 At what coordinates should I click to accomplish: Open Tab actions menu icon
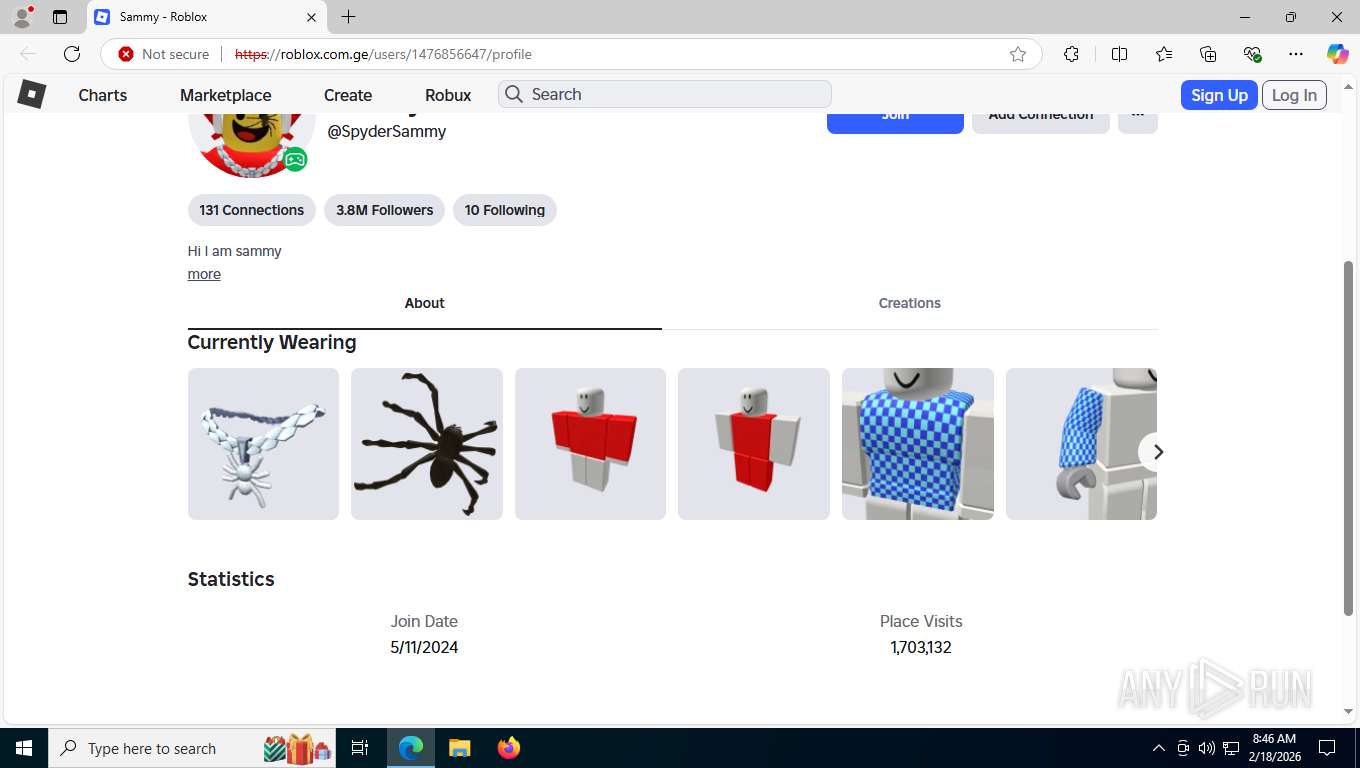(x=60, y=17)
